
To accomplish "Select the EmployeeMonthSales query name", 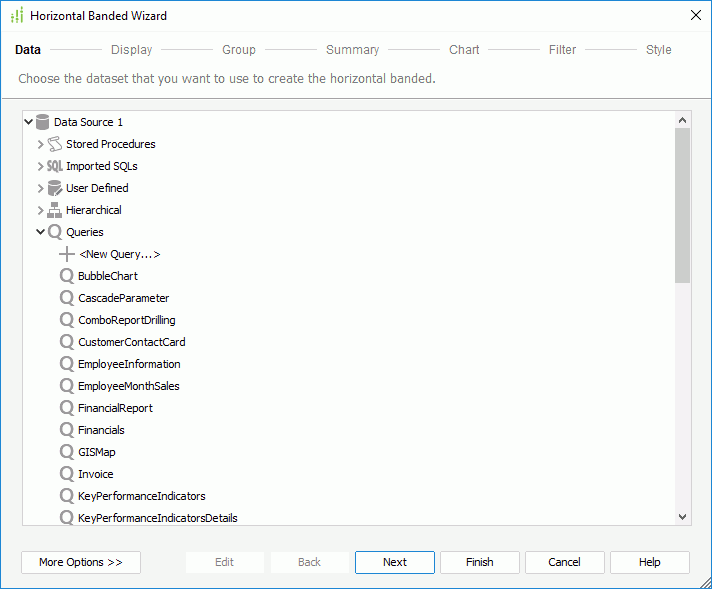I will pyautogui.click(x=129, y=386).
